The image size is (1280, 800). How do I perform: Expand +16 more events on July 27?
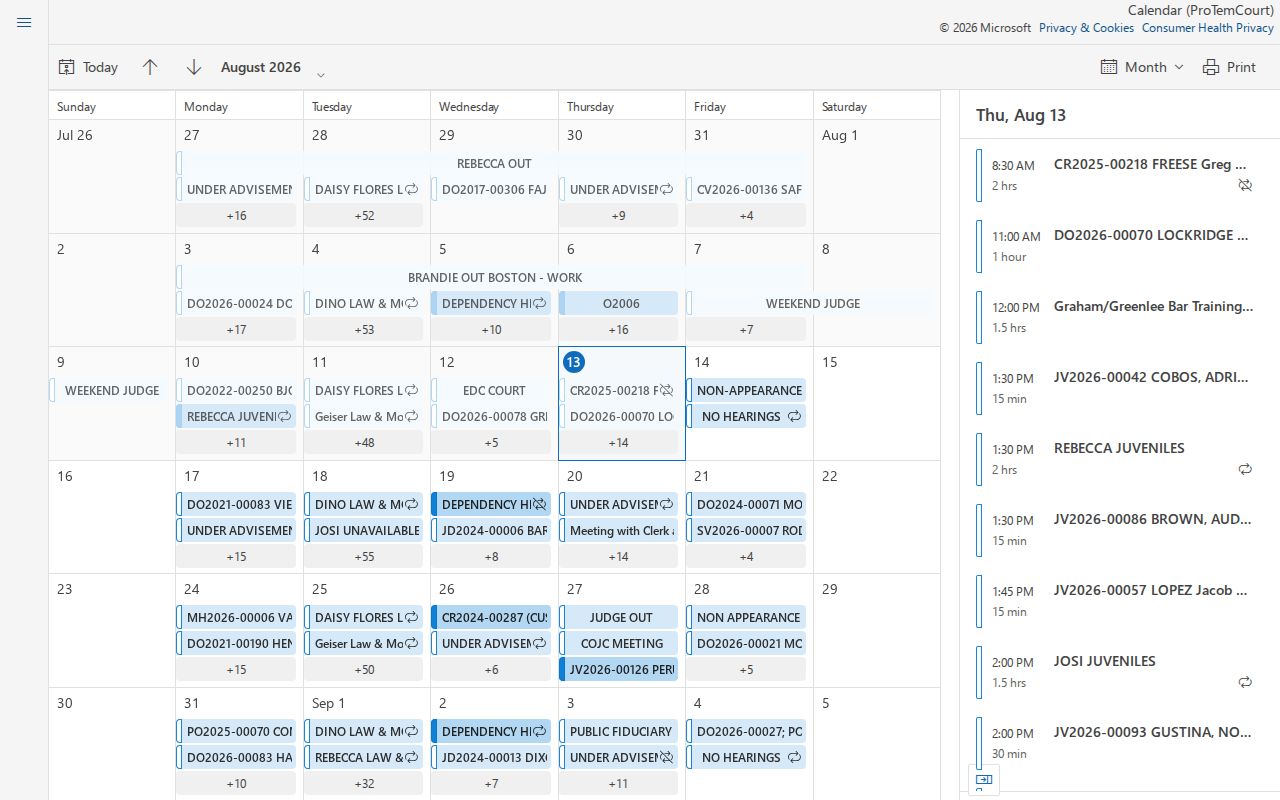[236, 216]
